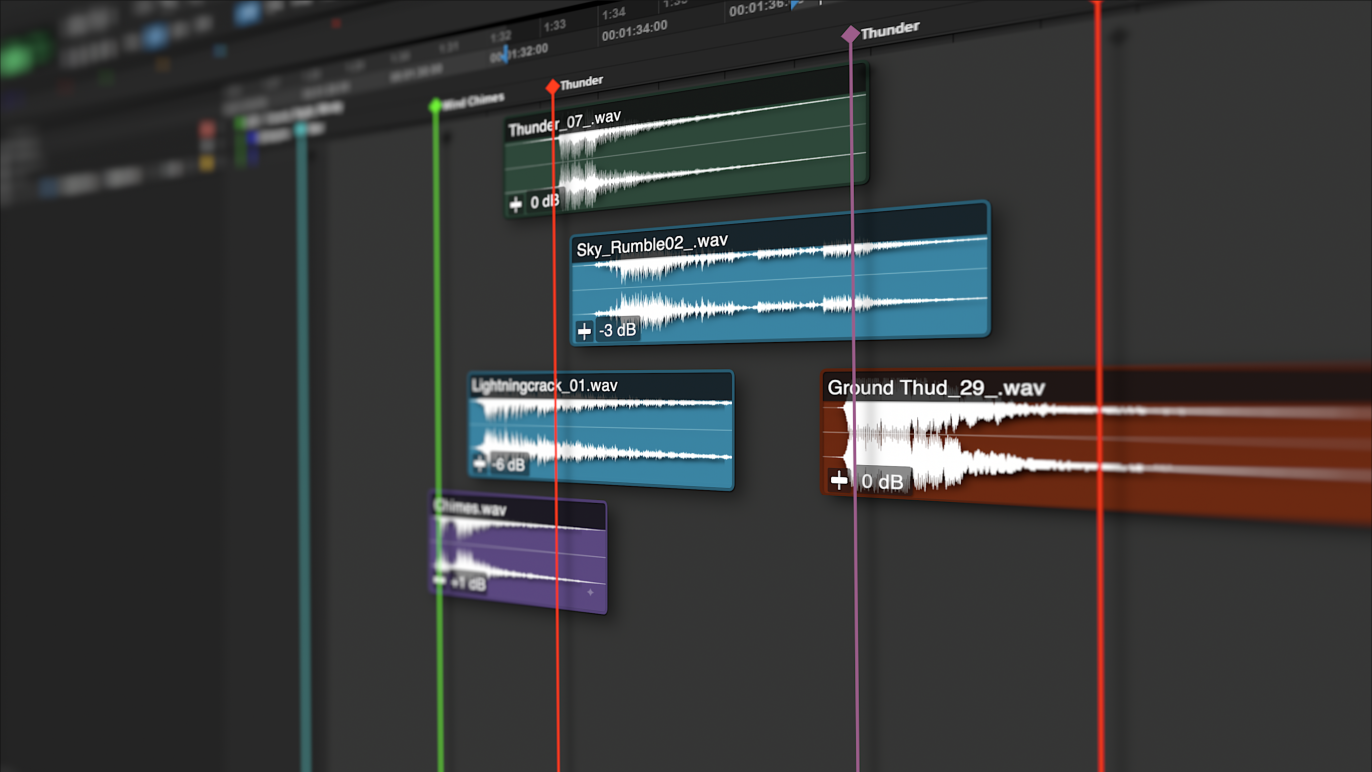Image resolution: width=1372 pixels, height=772 pixels.
Task: Open the 0 dB gain value on Thunder_07
Action: coord(545,202)
